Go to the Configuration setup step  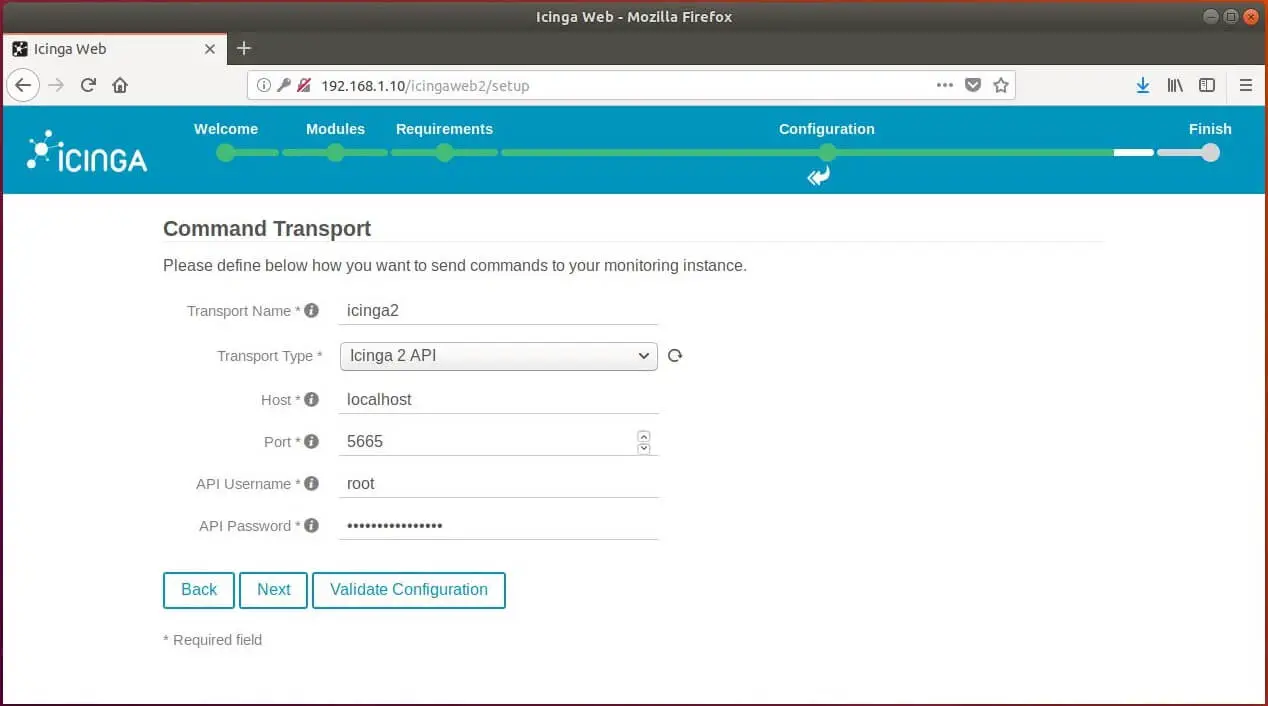827,129
